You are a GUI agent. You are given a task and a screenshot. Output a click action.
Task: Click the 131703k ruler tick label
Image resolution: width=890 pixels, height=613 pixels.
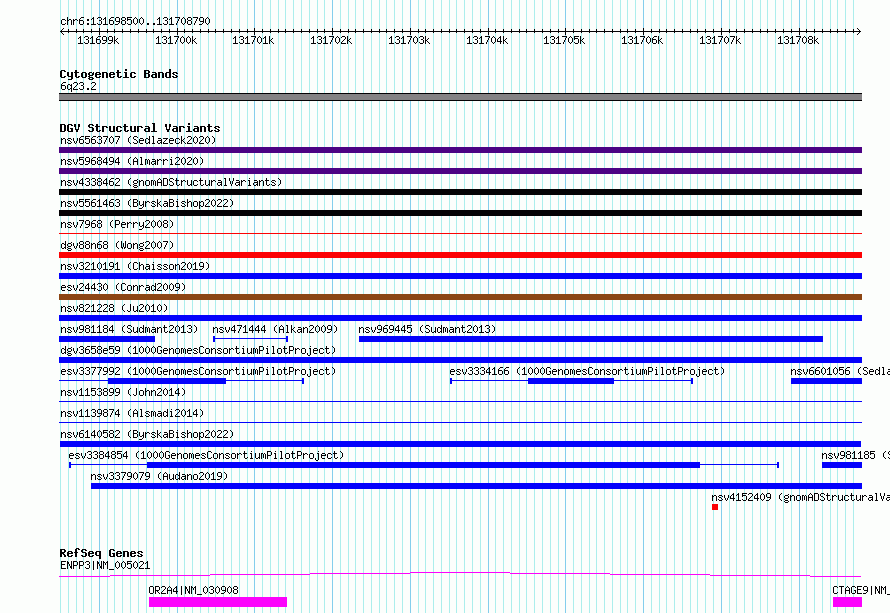pos(409,40)
